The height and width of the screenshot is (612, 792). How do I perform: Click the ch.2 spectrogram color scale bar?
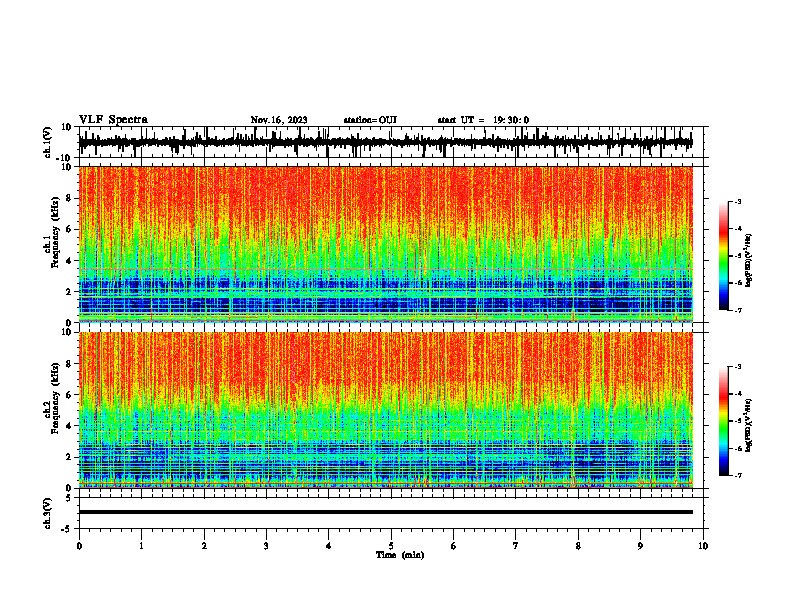[724, 421]
